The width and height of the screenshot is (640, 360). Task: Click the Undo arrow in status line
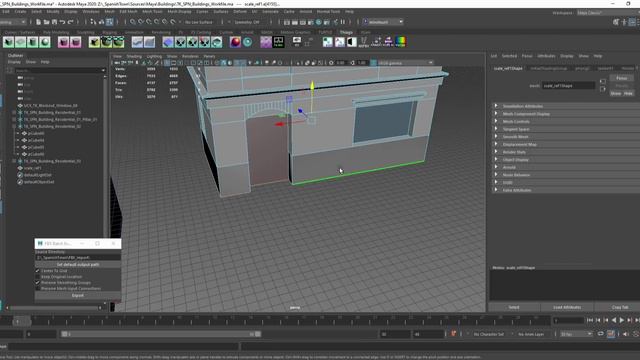[x=62, y=22]
